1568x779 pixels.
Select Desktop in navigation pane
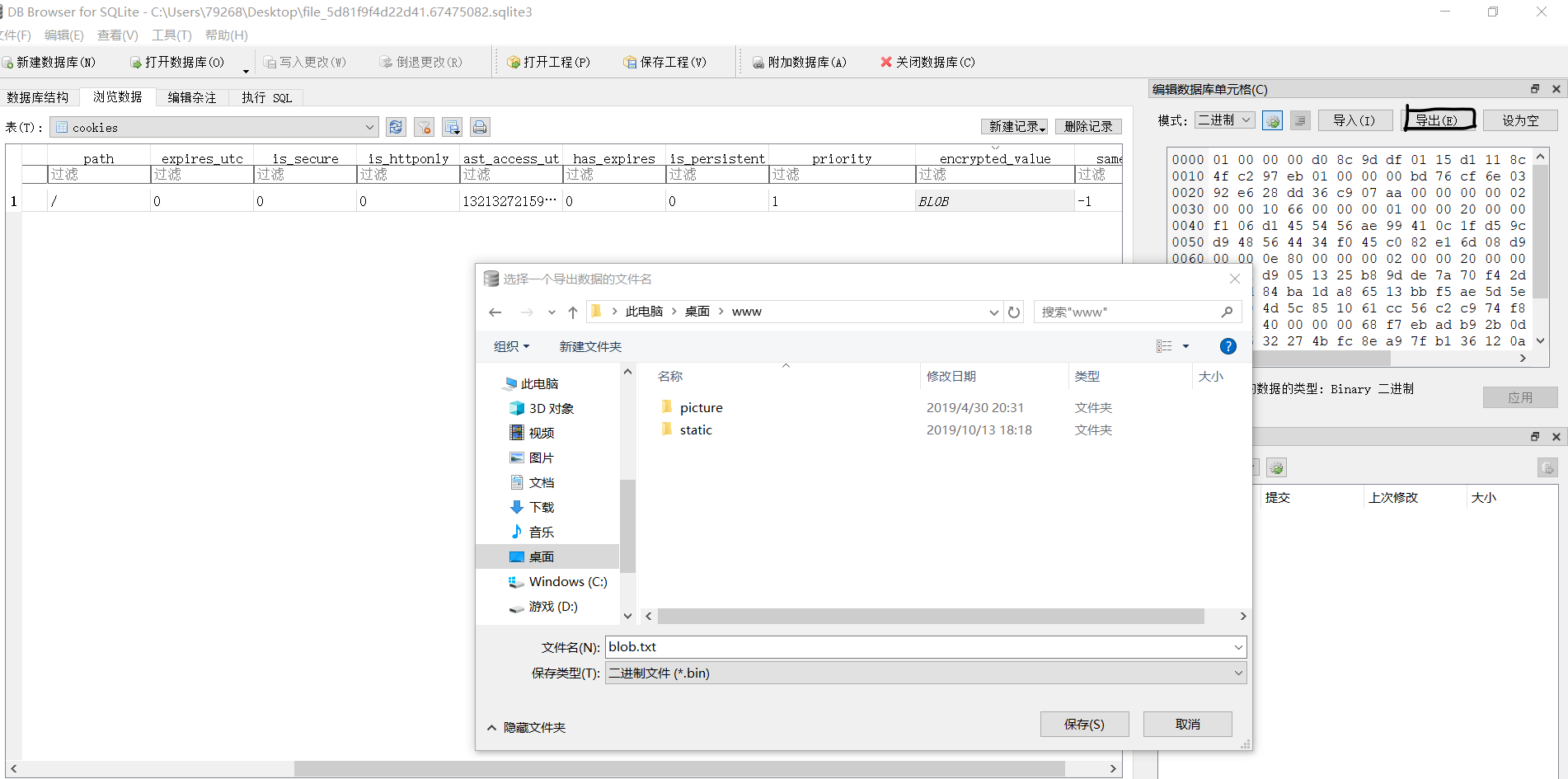pyautogui.click(x=541, y=556)
